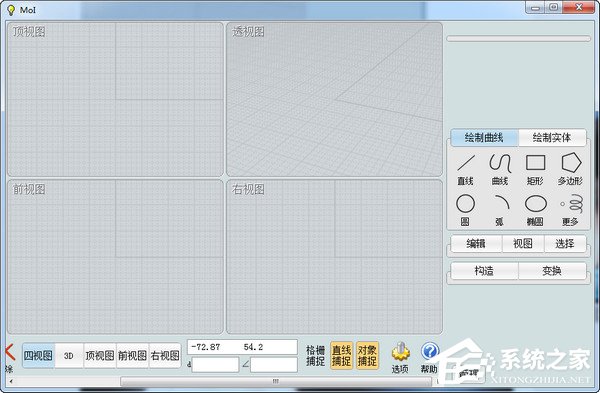This screenshot has width=600, height=393.
Task: Click the distance input field
Action: [x=215, y=365]
